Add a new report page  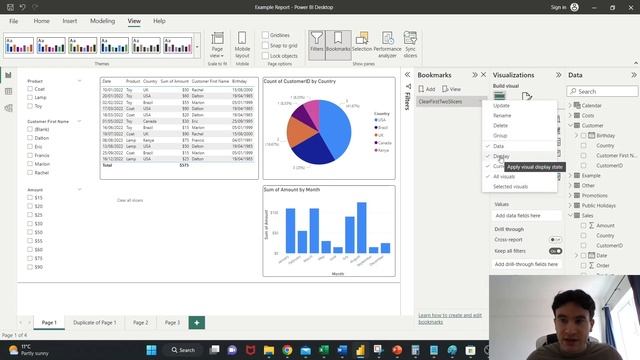tap(197, 322)
